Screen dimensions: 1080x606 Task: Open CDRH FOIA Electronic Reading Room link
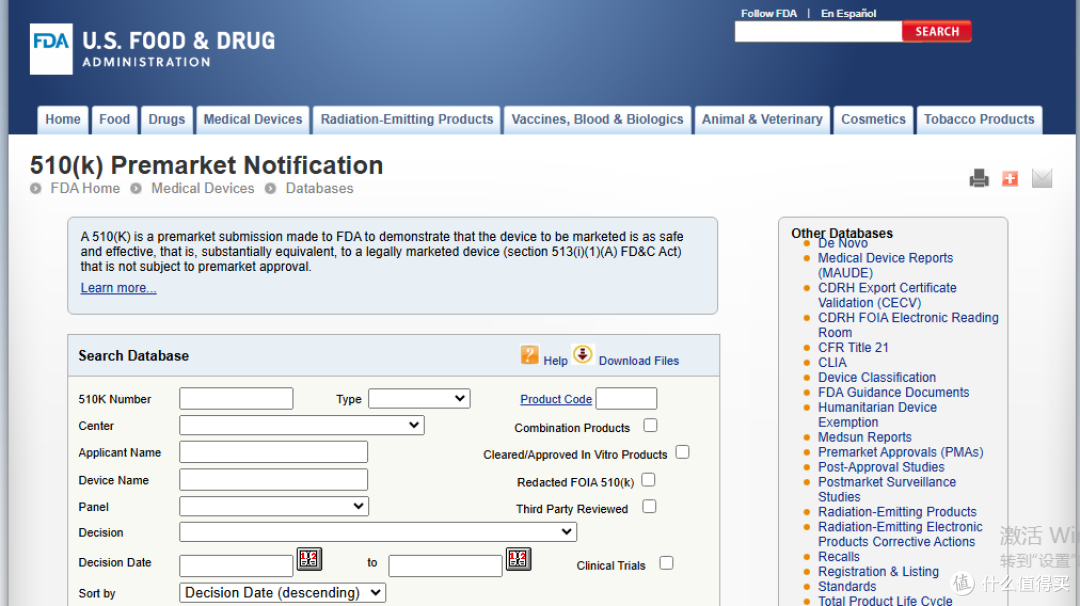pyautogui.click(x=908, y=324)
